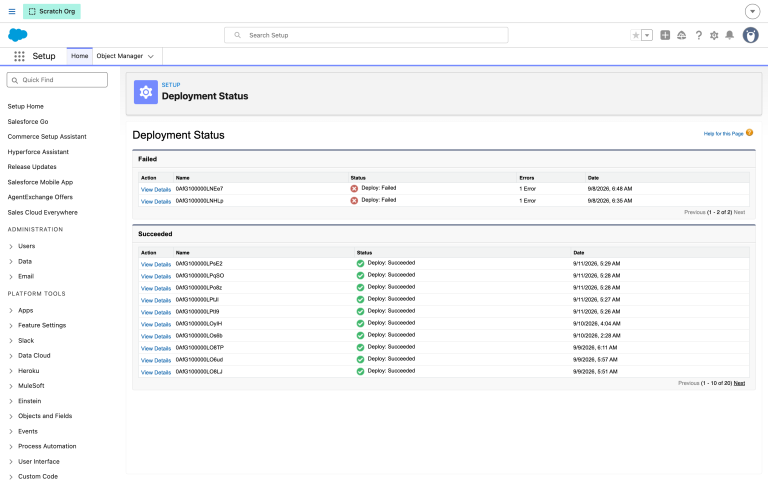Click the red failed icon for 0AfG100000LNEe7
Screen dimensions: 768x480
(354, 189)
